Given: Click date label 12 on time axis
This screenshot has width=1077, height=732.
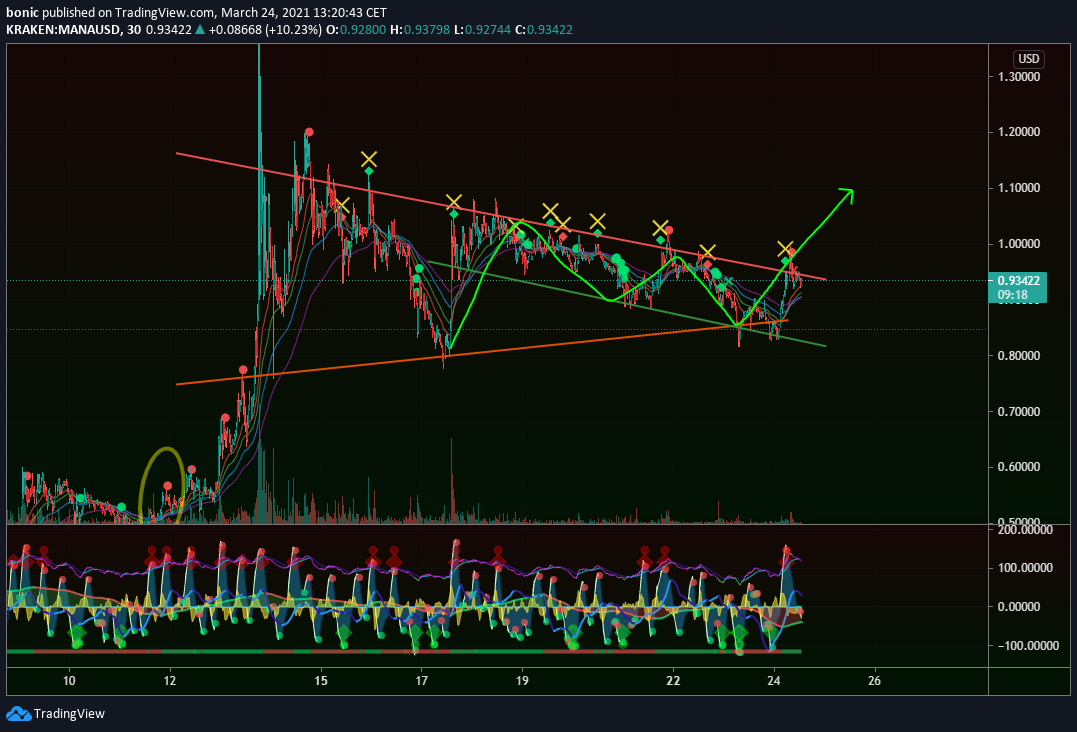Looking at the screenshot, I should [170, 680].
